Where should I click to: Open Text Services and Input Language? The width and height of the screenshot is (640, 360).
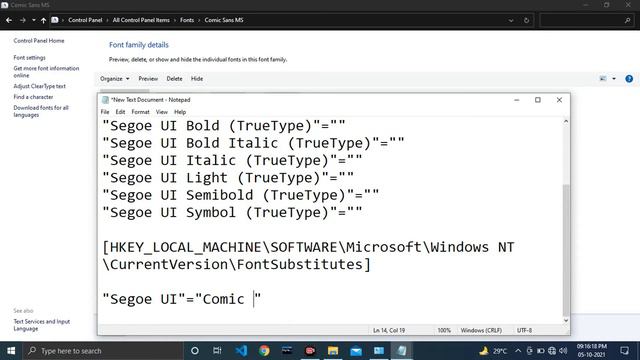[42, 325]
